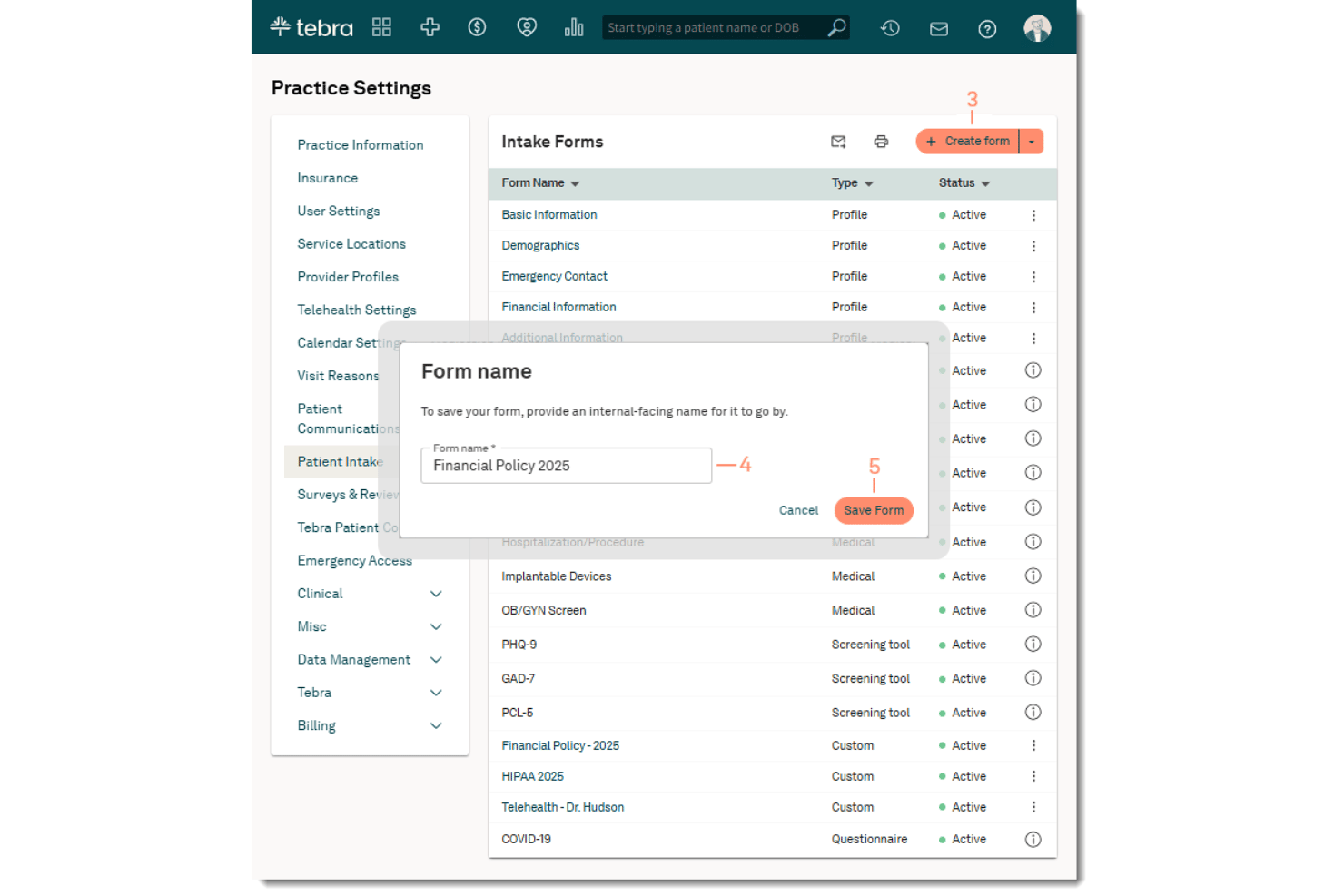This screenshot has width=1344, height=896.
Task: Click the Questionnaire type cell
Action: point(869,839)
